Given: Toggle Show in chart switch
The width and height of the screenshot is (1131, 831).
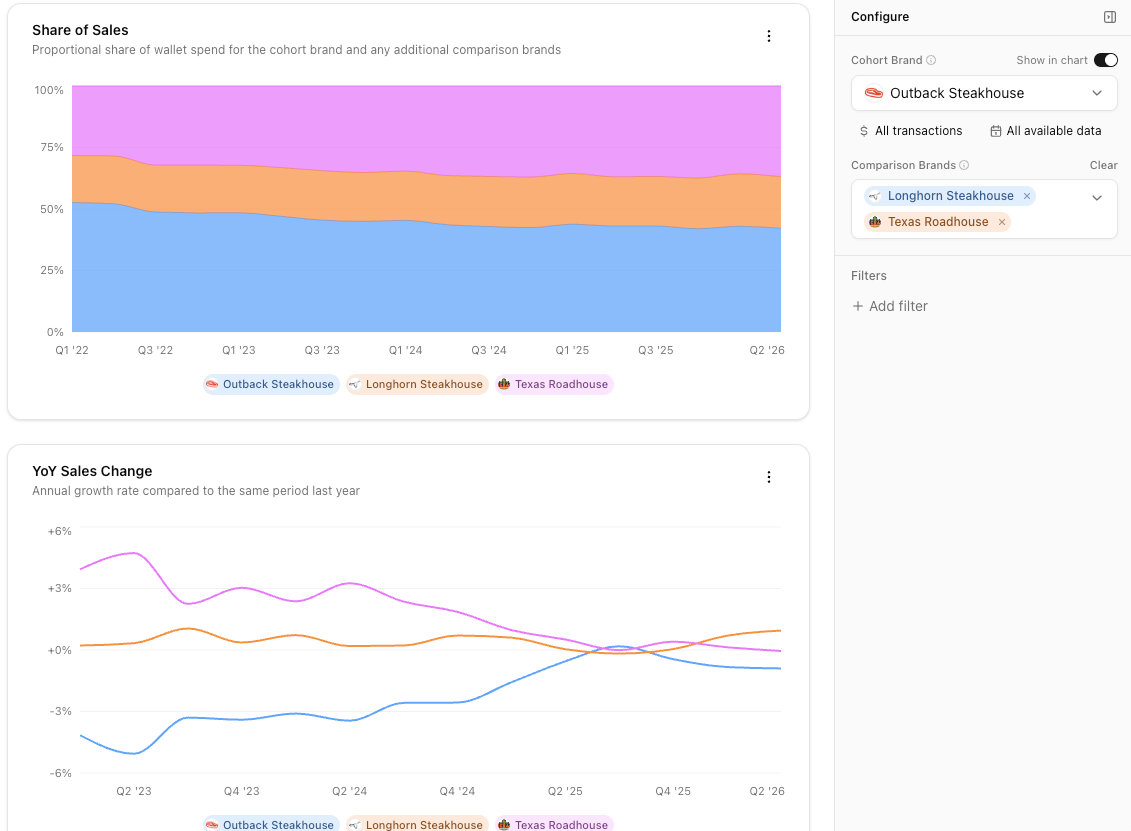Looking at the screenshot, I should (1106, 60).
